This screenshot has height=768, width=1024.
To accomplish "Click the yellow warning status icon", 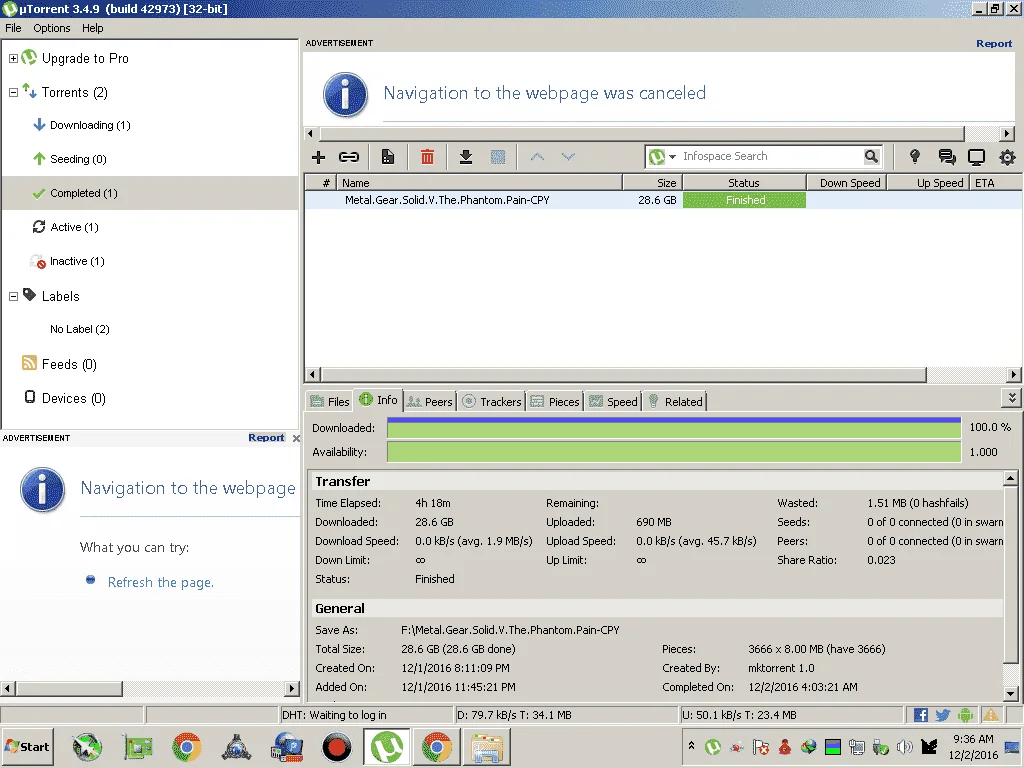I will (x=991, y=715).
